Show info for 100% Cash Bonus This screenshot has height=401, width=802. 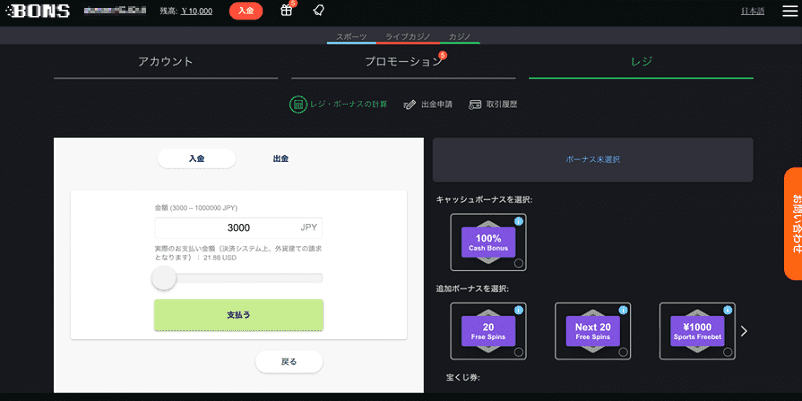pos(518,221)
